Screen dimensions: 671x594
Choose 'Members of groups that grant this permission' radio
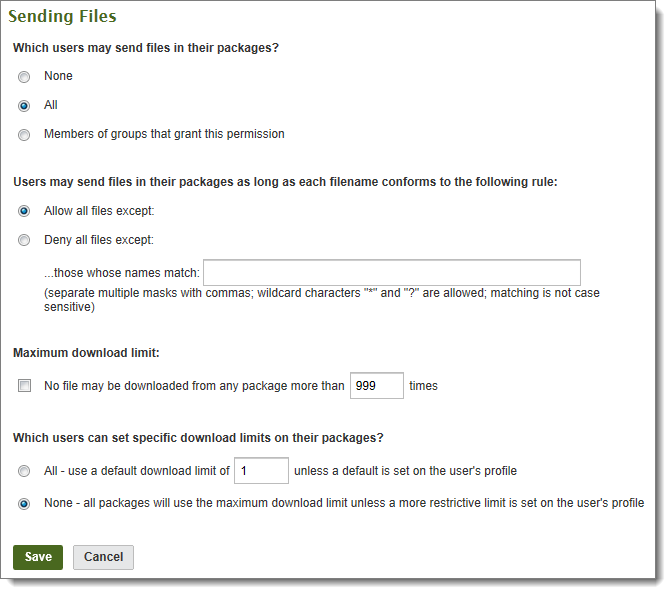point(24,135)
